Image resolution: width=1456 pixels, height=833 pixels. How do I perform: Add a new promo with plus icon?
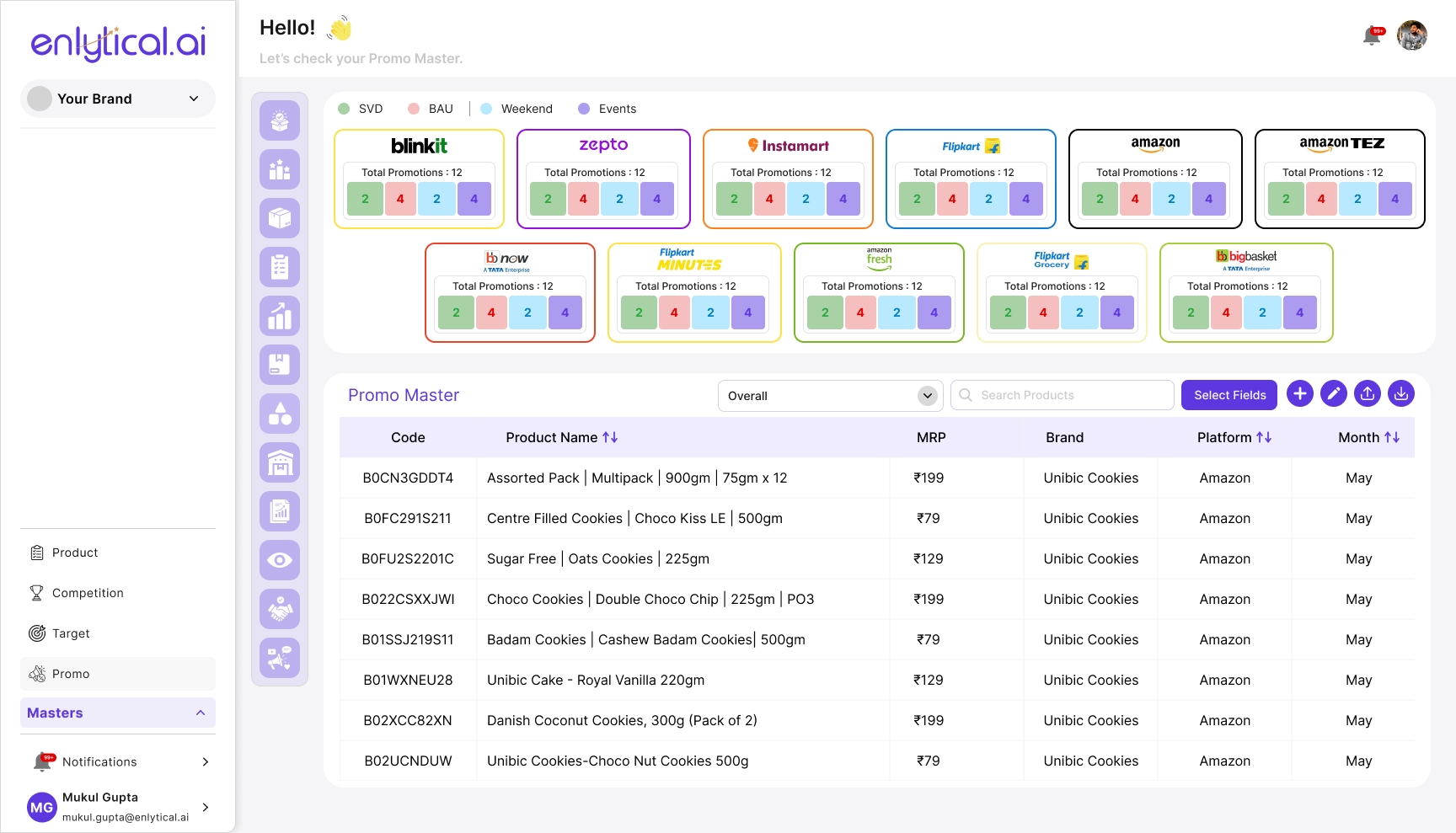pyautogui.click(x=1300, y=393)
